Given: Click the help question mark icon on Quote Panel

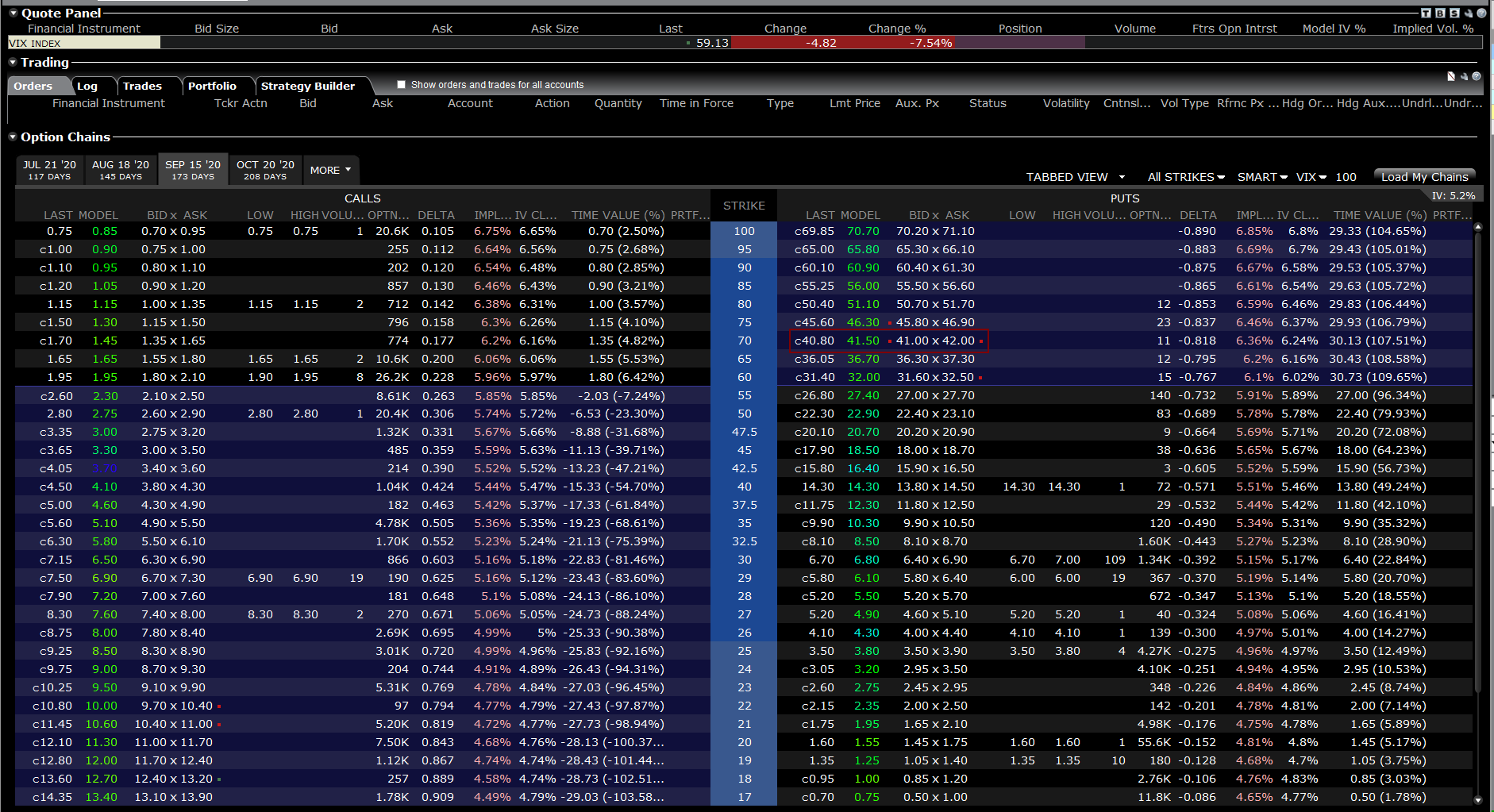Looking at the screenshot, I should pyautogui.click(x=1480, y=13).
